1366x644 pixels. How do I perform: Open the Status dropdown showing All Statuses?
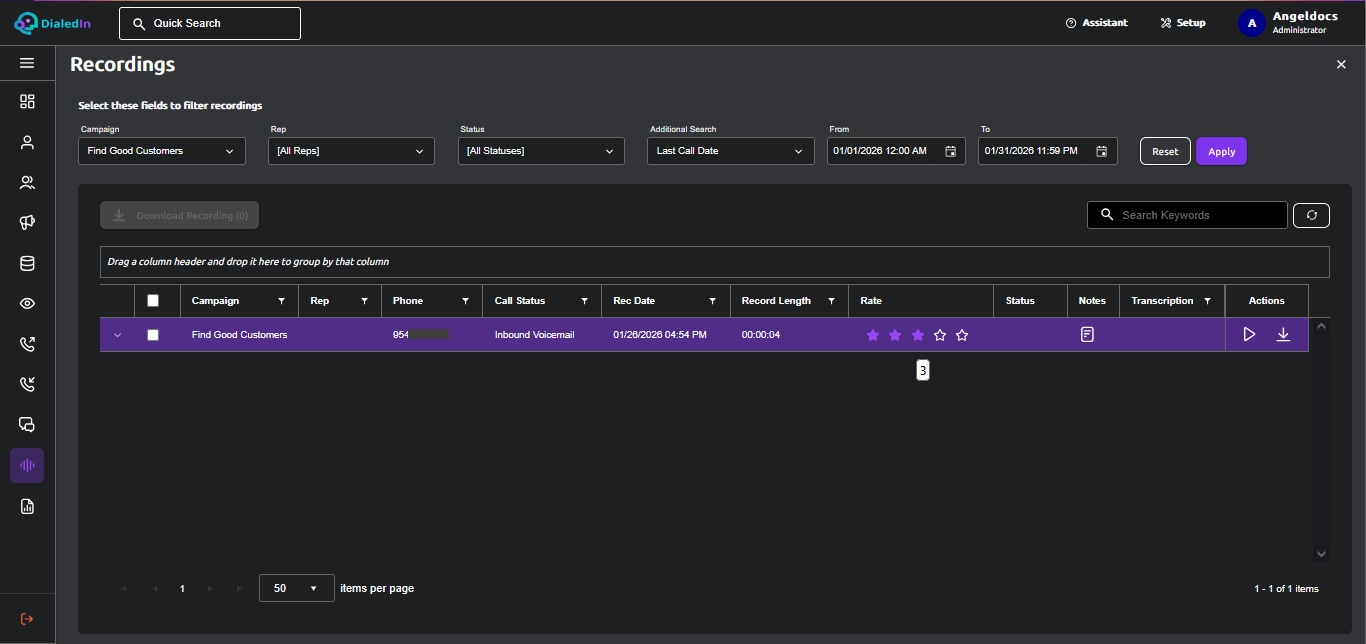pos(541,151)
